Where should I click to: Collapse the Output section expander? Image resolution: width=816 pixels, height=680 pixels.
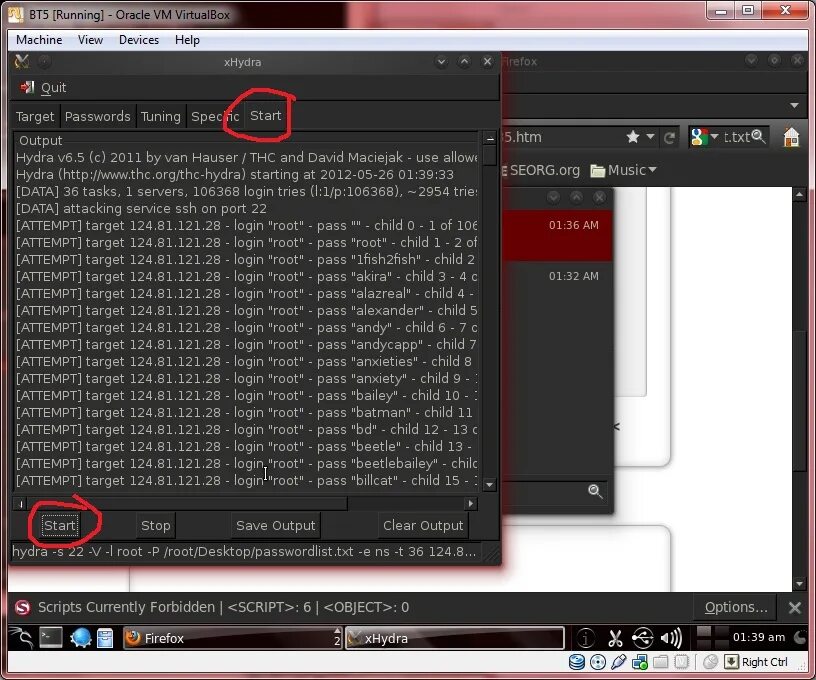pyautogui.click(x=490, y=138)
